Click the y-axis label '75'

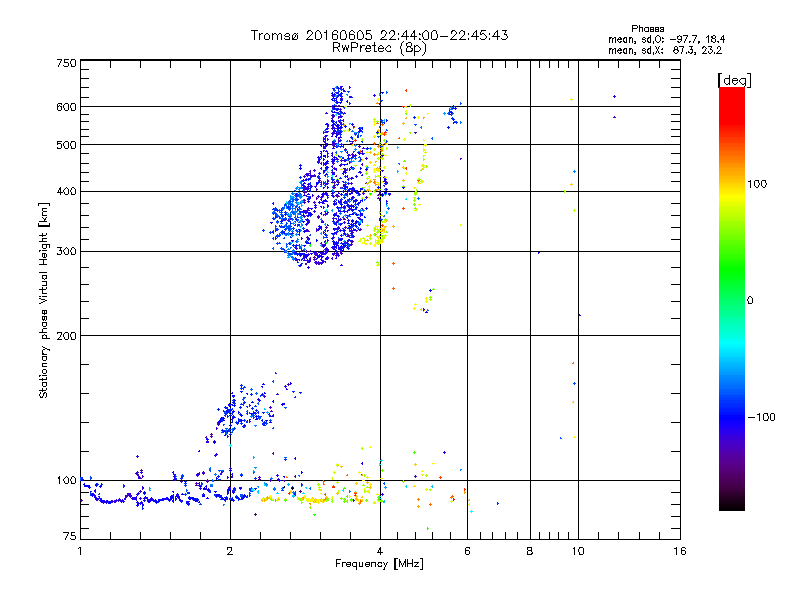click(x=70, y=536)
